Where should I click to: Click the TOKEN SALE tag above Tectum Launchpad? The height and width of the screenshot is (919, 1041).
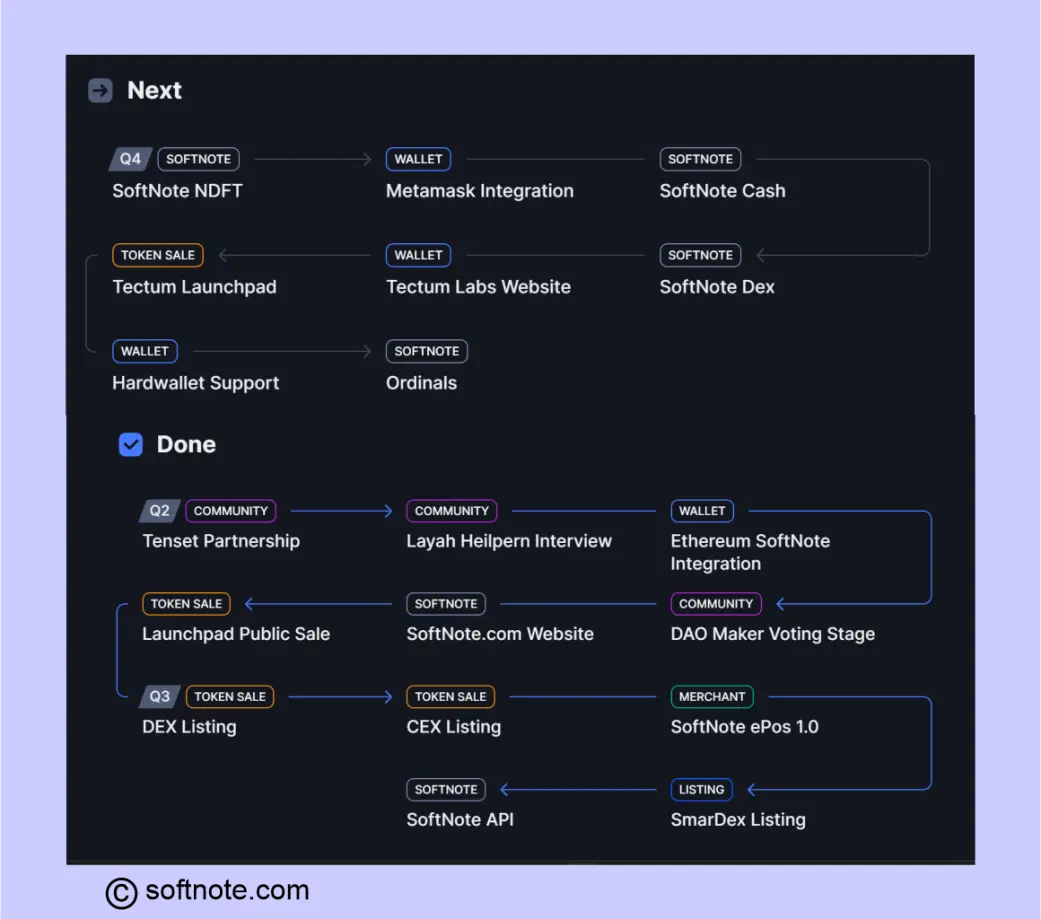[158, 255]
